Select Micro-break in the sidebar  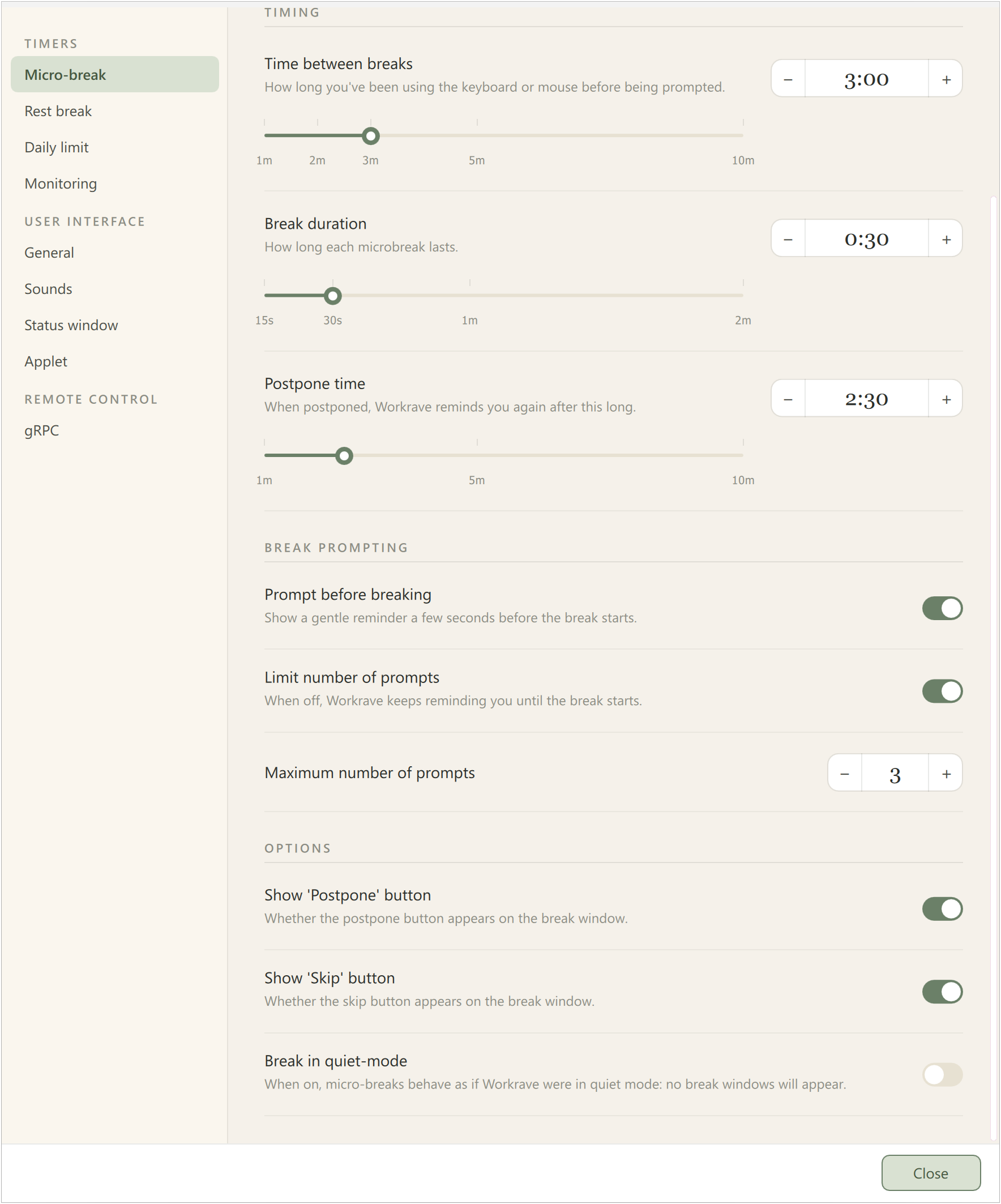[115, 75]
